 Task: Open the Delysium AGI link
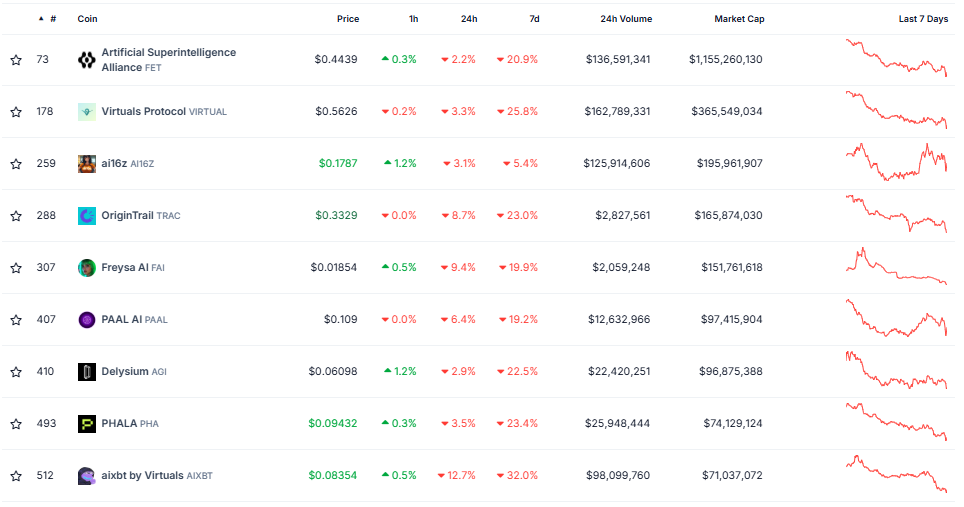pos(134,372)
